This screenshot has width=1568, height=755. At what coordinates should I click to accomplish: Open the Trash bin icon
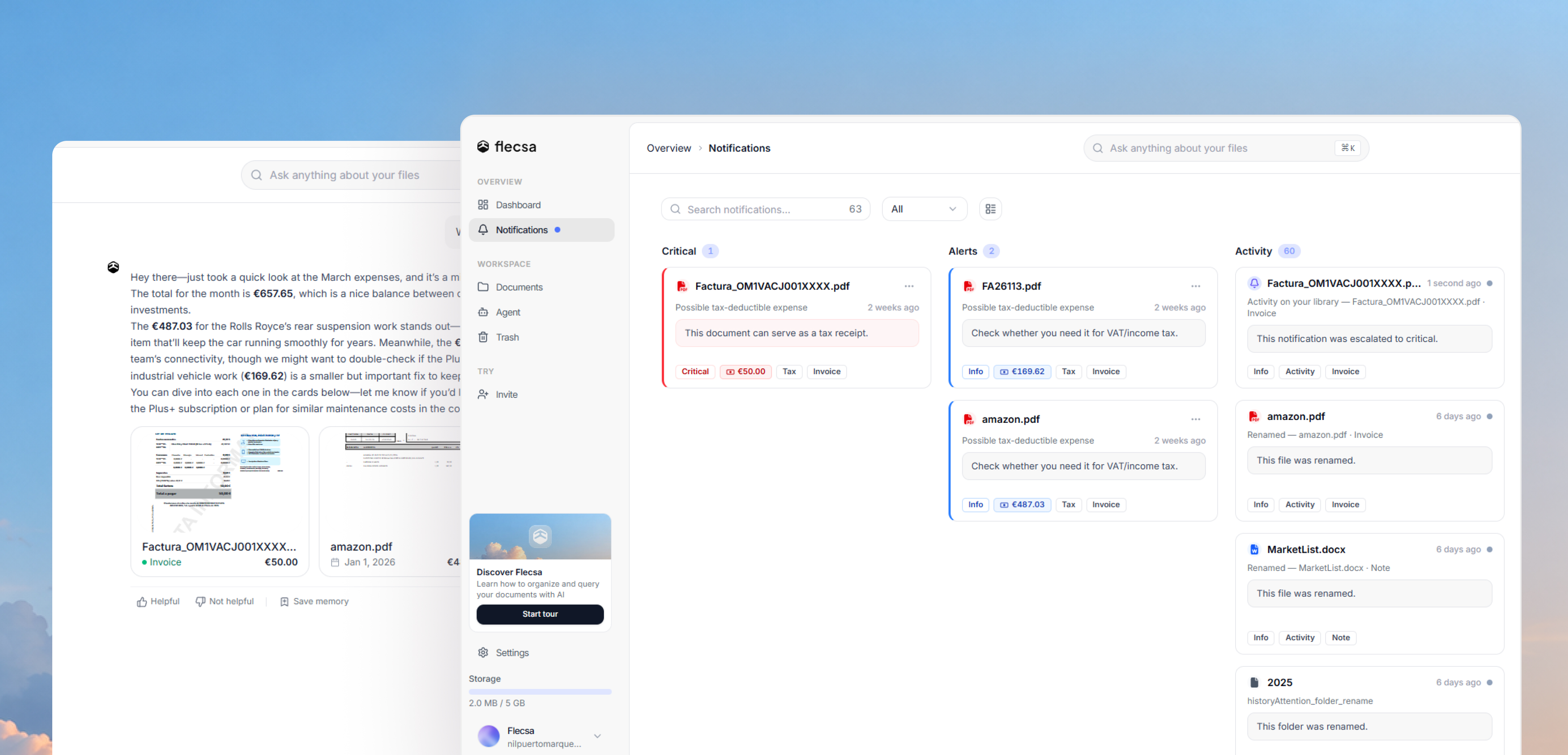coord(483,337)
